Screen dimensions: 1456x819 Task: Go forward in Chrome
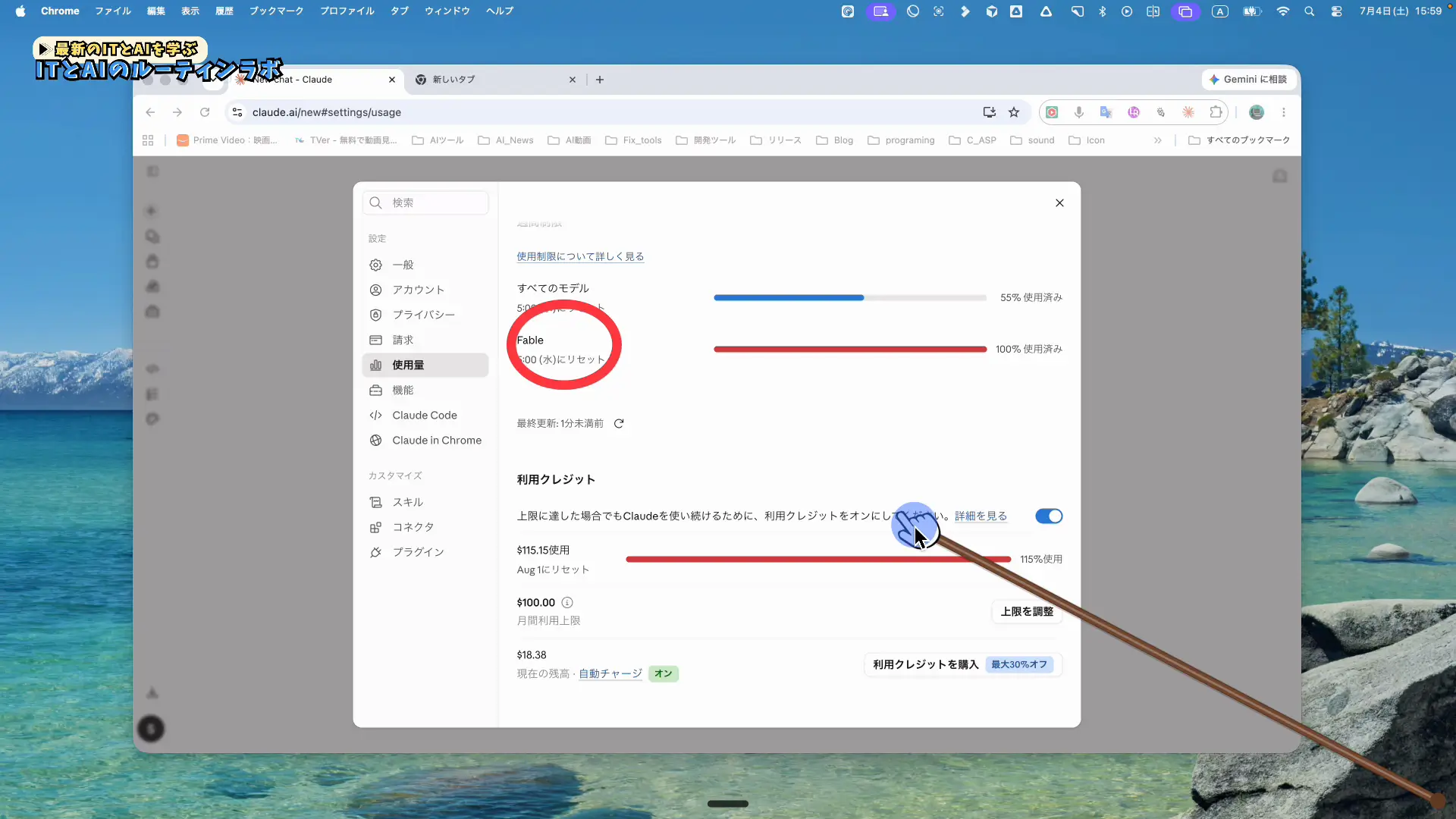pyautogui.click(x=177, y=112)
